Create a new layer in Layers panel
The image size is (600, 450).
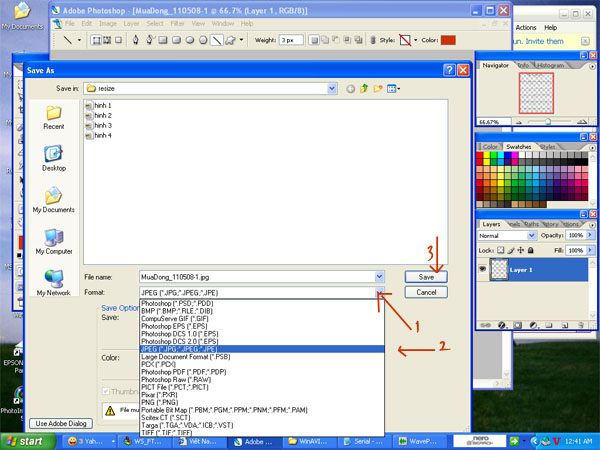pyautogui.click(x=565, y=325)
